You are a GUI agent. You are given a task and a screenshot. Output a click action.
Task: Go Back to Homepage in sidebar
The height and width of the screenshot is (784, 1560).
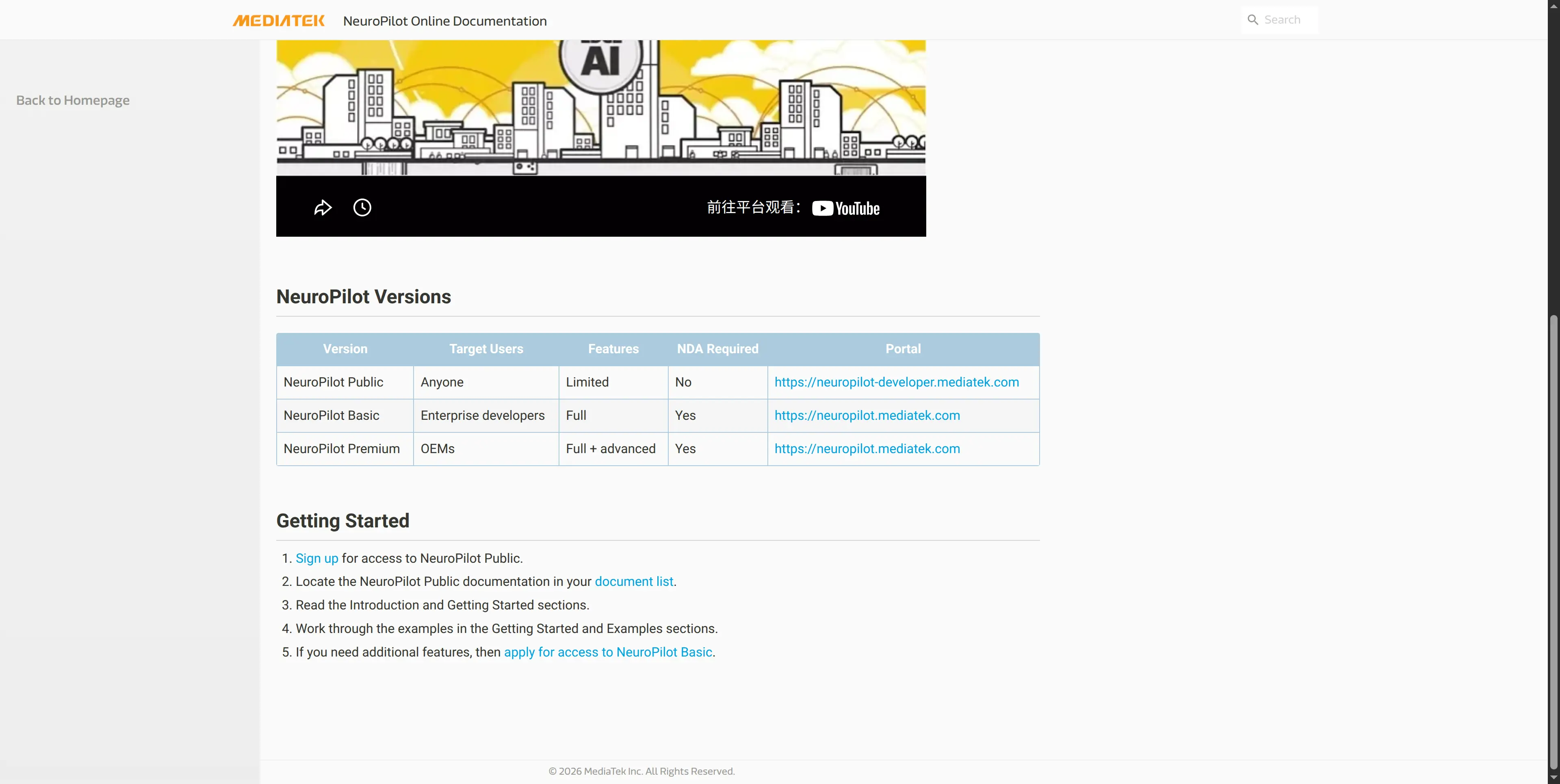coord(73,100)
